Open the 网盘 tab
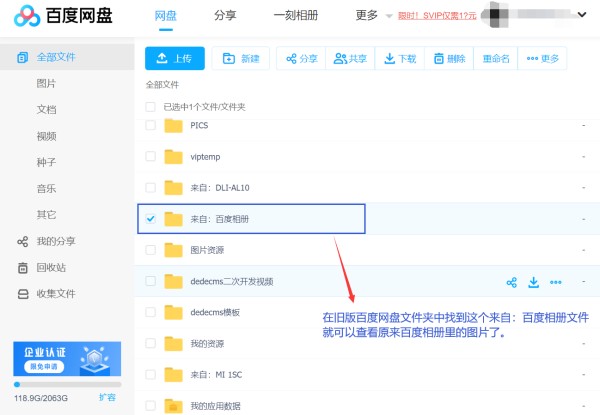 pos(166,16)
